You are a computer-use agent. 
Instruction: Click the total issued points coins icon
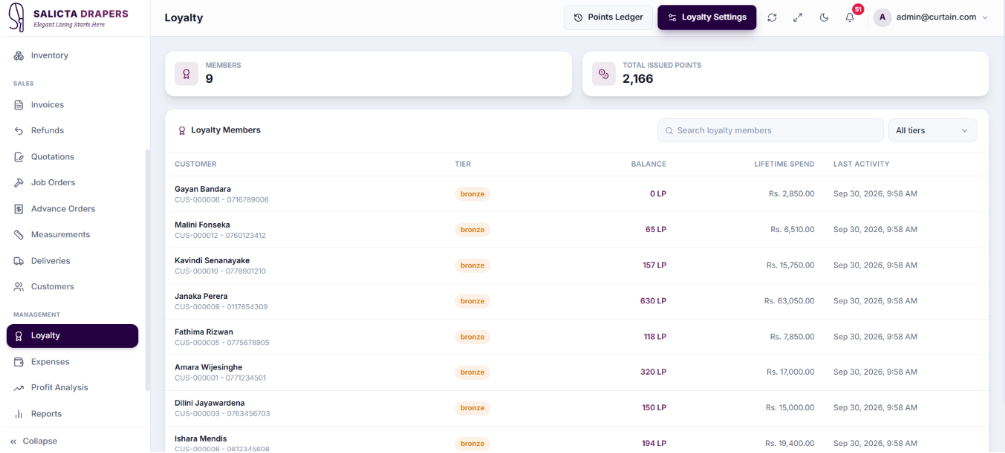click(x=603, y=74)
